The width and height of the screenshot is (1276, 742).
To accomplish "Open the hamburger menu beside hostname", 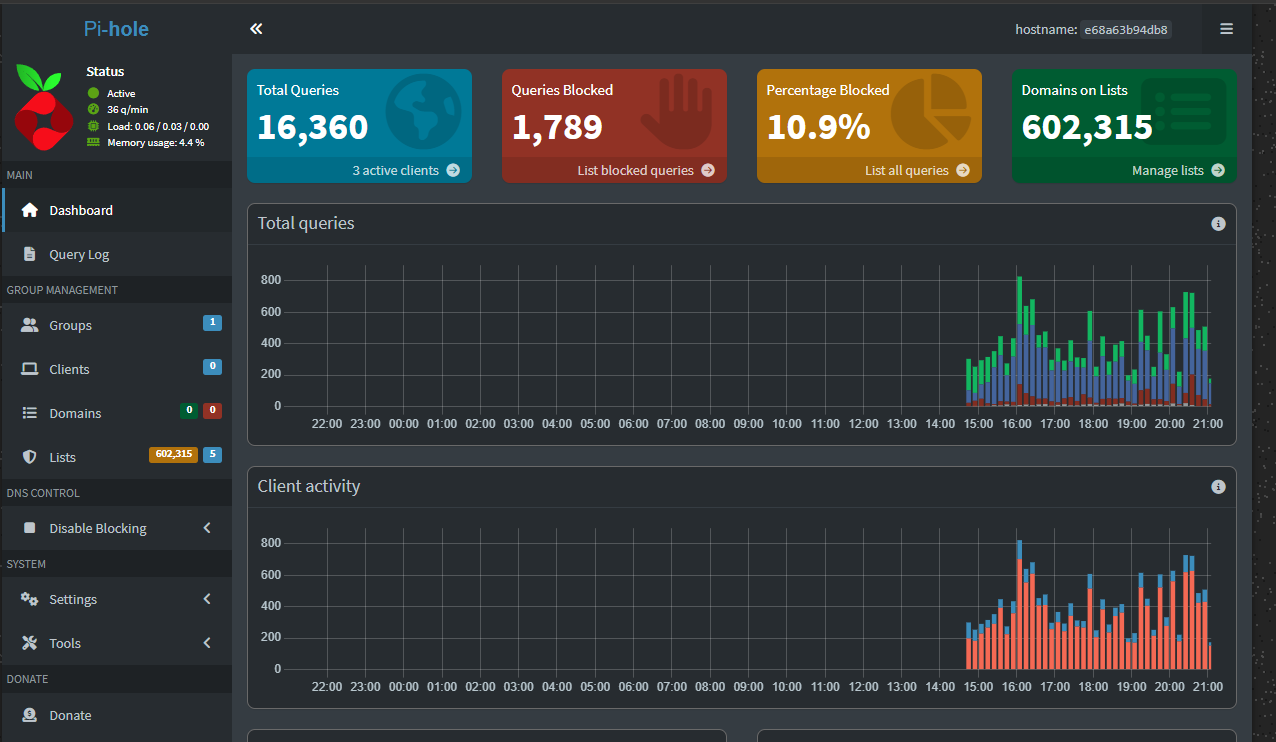I will click(1226, 29).
